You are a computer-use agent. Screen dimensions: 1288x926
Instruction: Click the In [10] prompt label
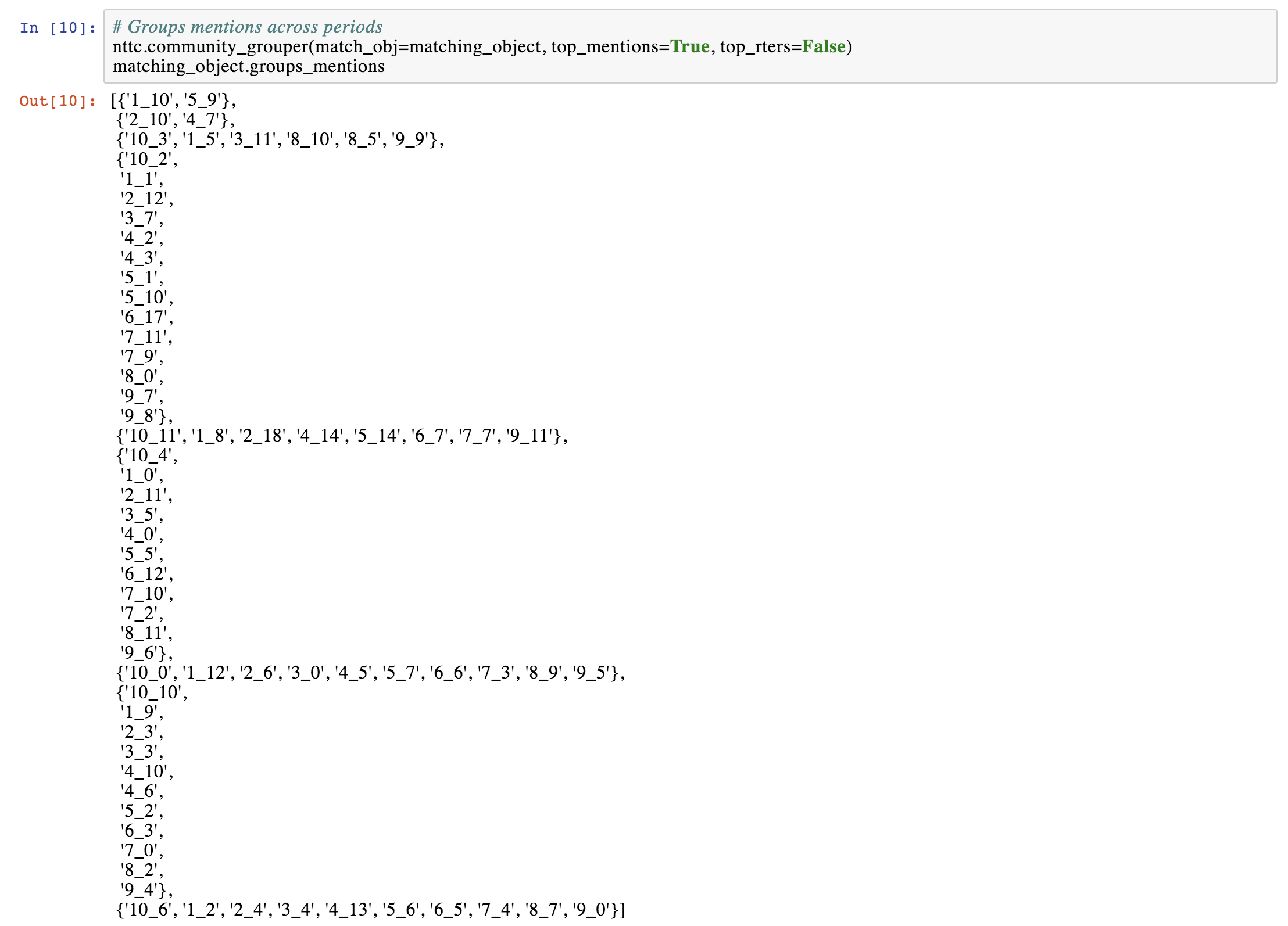58,28
